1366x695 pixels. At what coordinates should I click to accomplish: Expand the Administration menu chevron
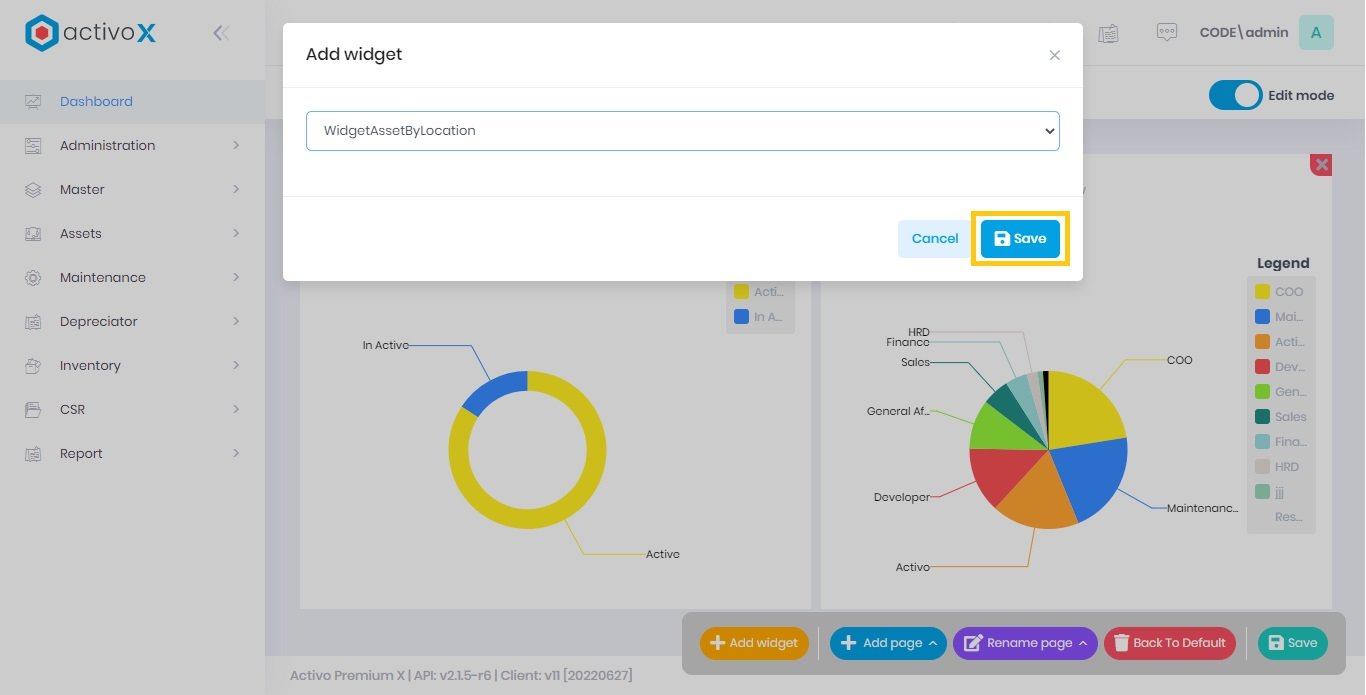click(236, 146)
